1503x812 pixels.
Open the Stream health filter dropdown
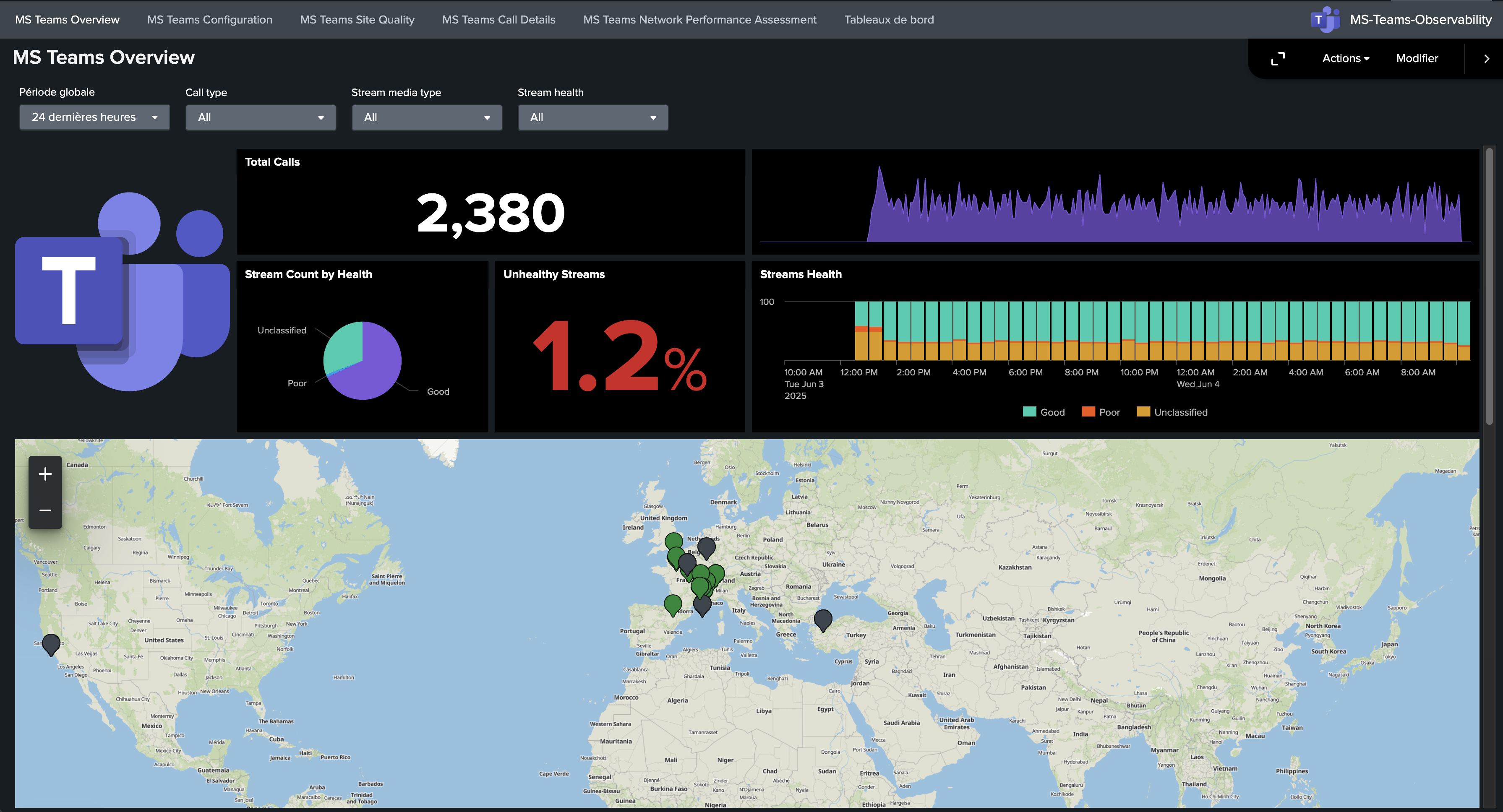[593, 117]
